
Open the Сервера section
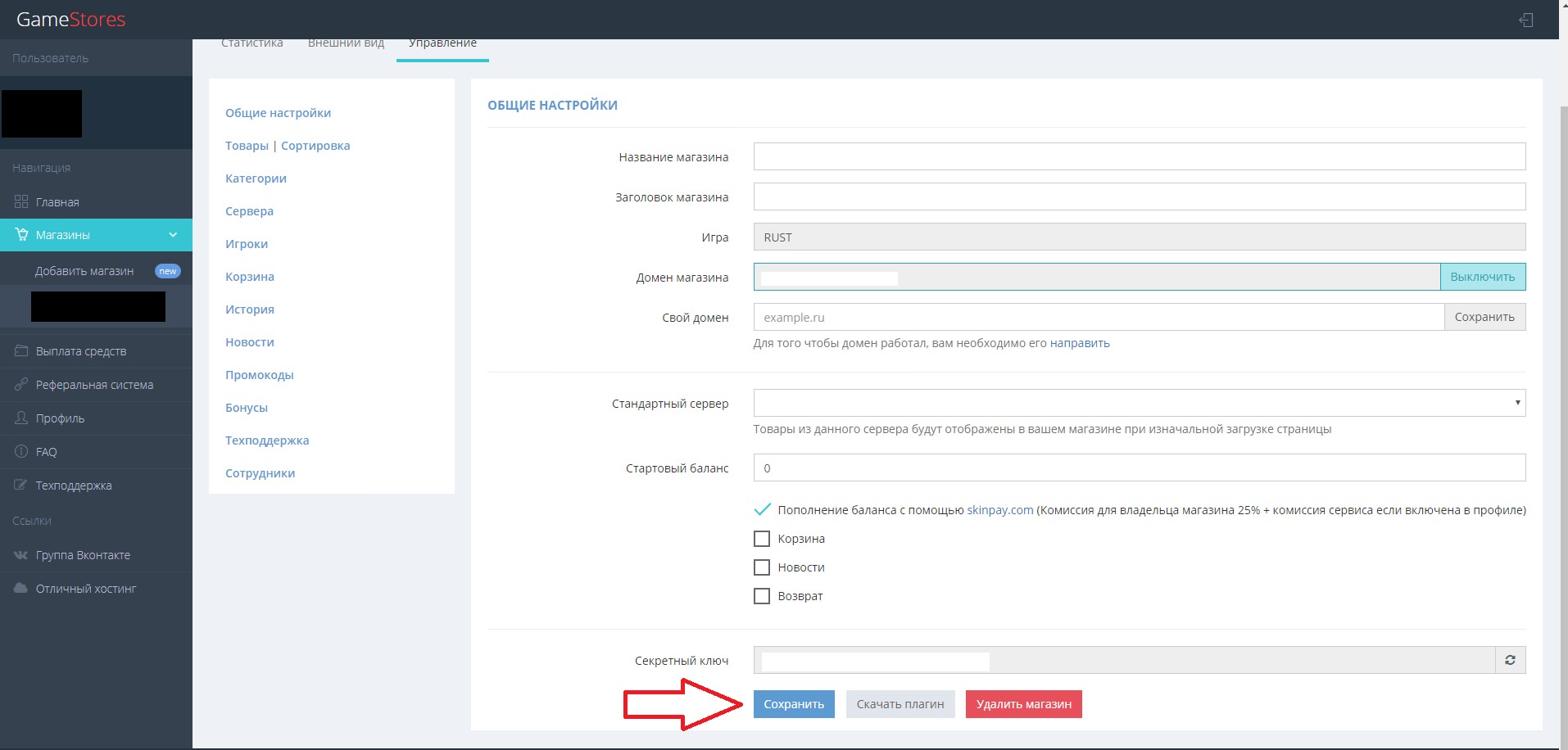click(249, 211)
